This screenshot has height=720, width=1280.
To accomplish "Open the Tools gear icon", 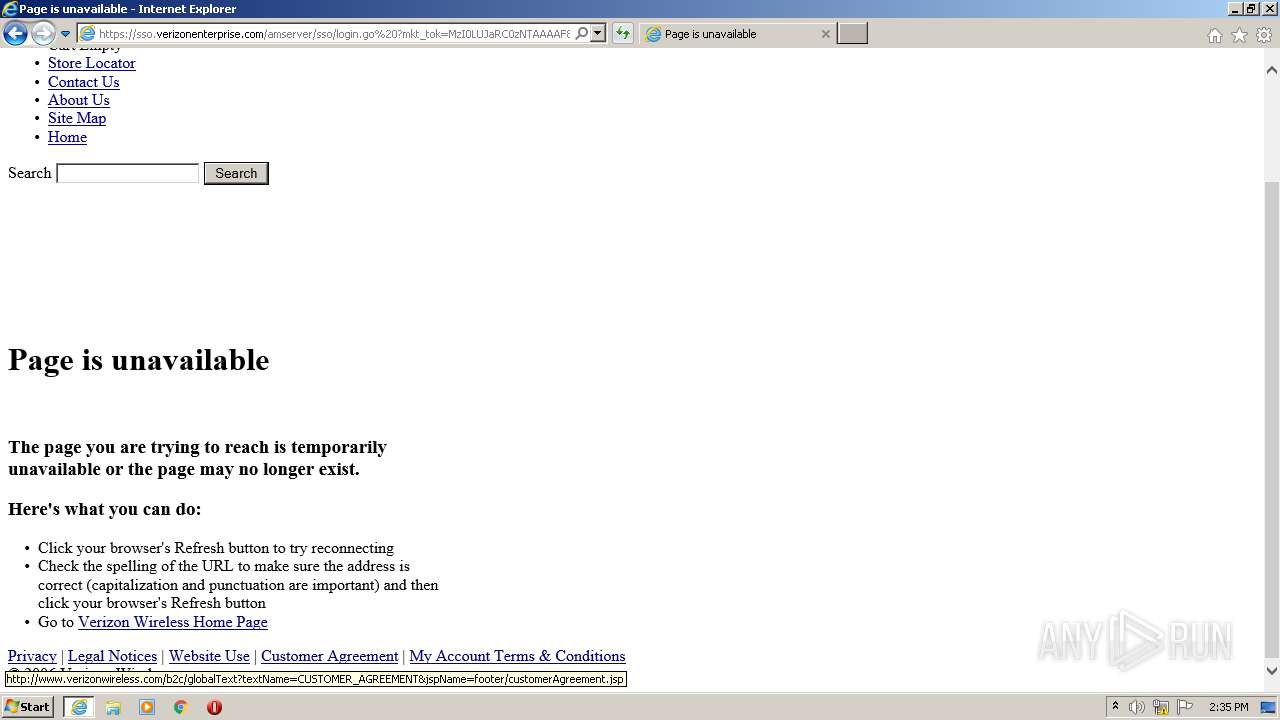I will pos(1264,35).
